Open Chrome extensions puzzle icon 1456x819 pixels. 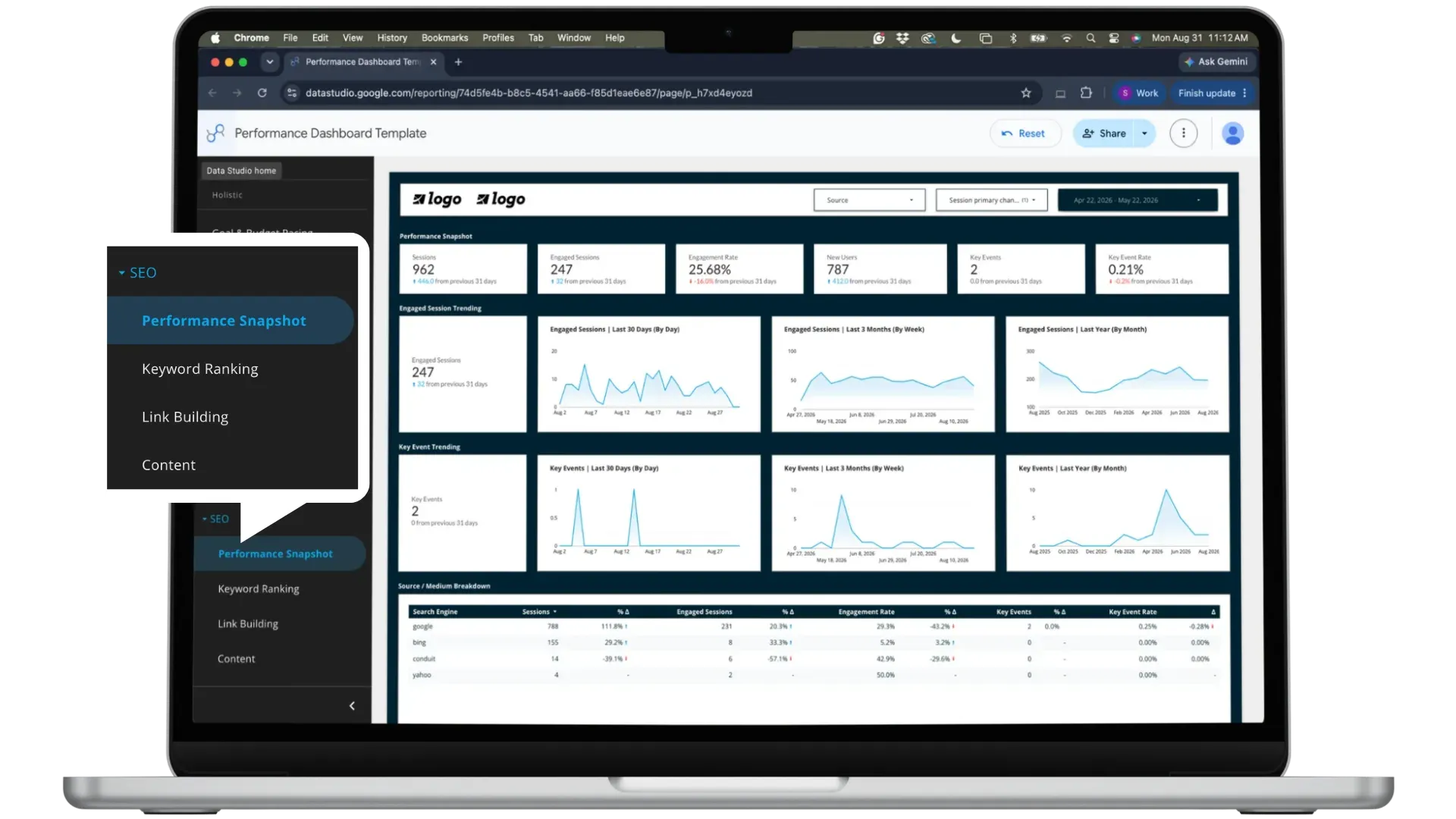tap(1086, 93)
